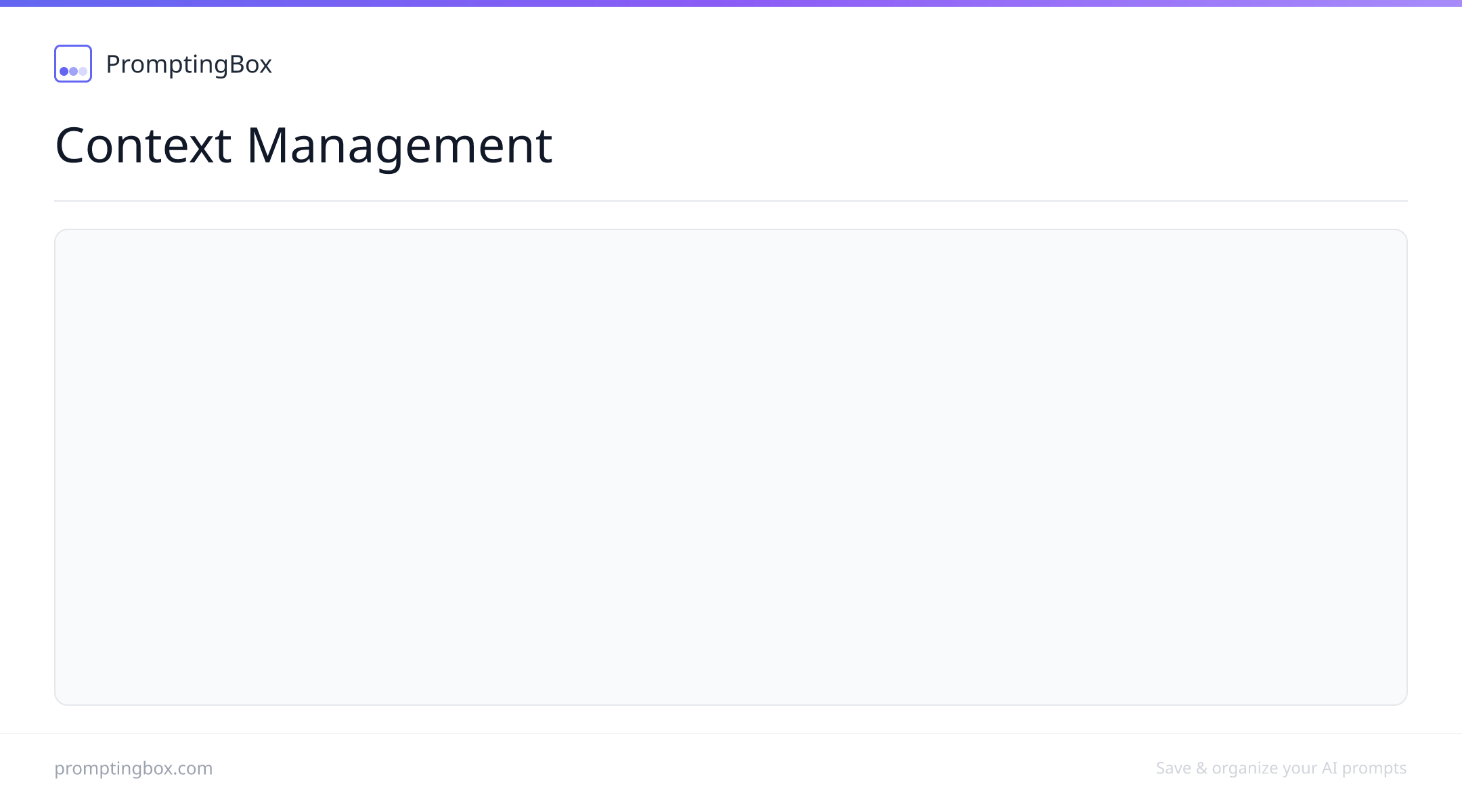Click the word Save in the tagline

click(x=1174, y=768)
